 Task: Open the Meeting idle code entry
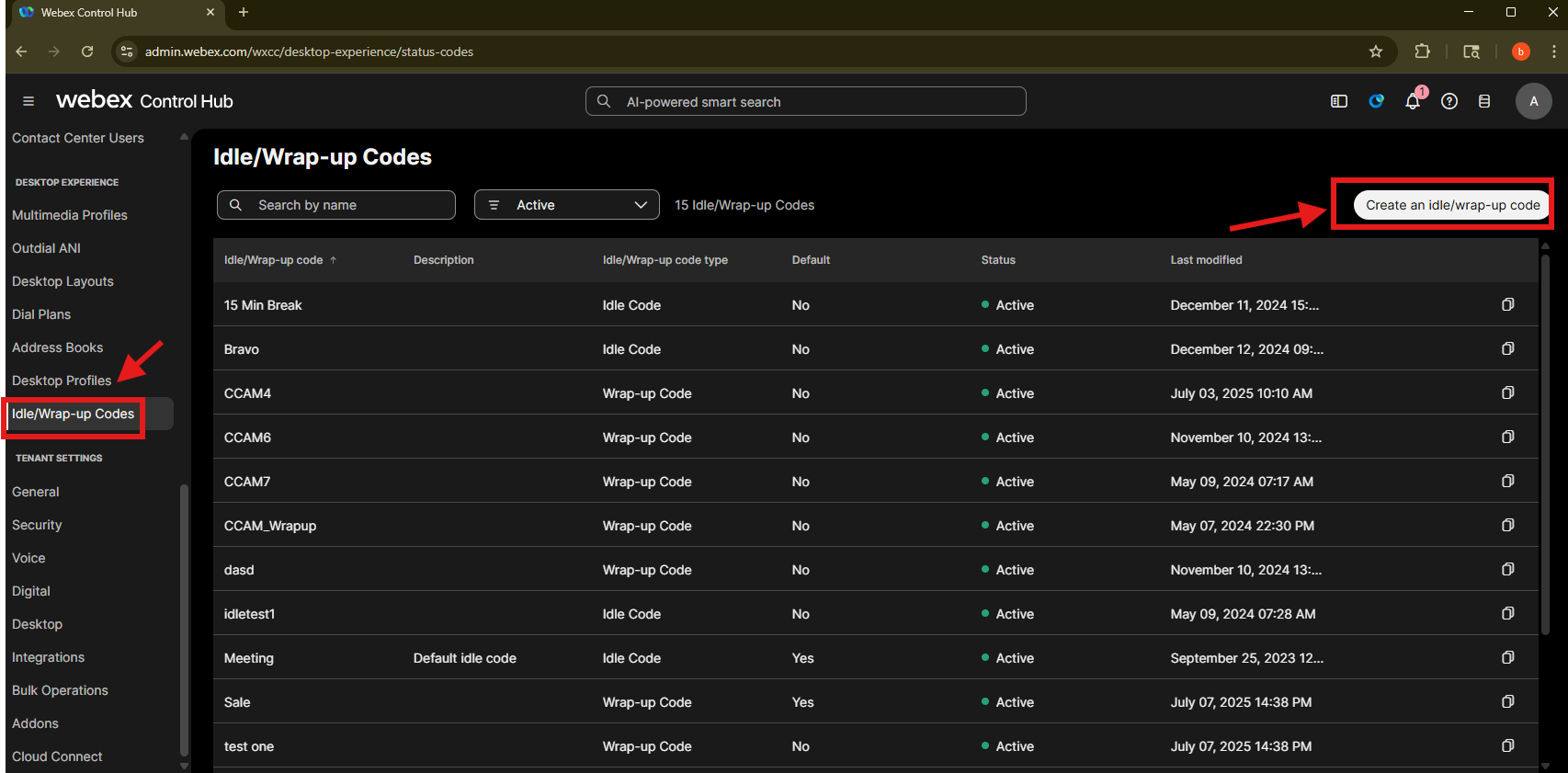249,658
